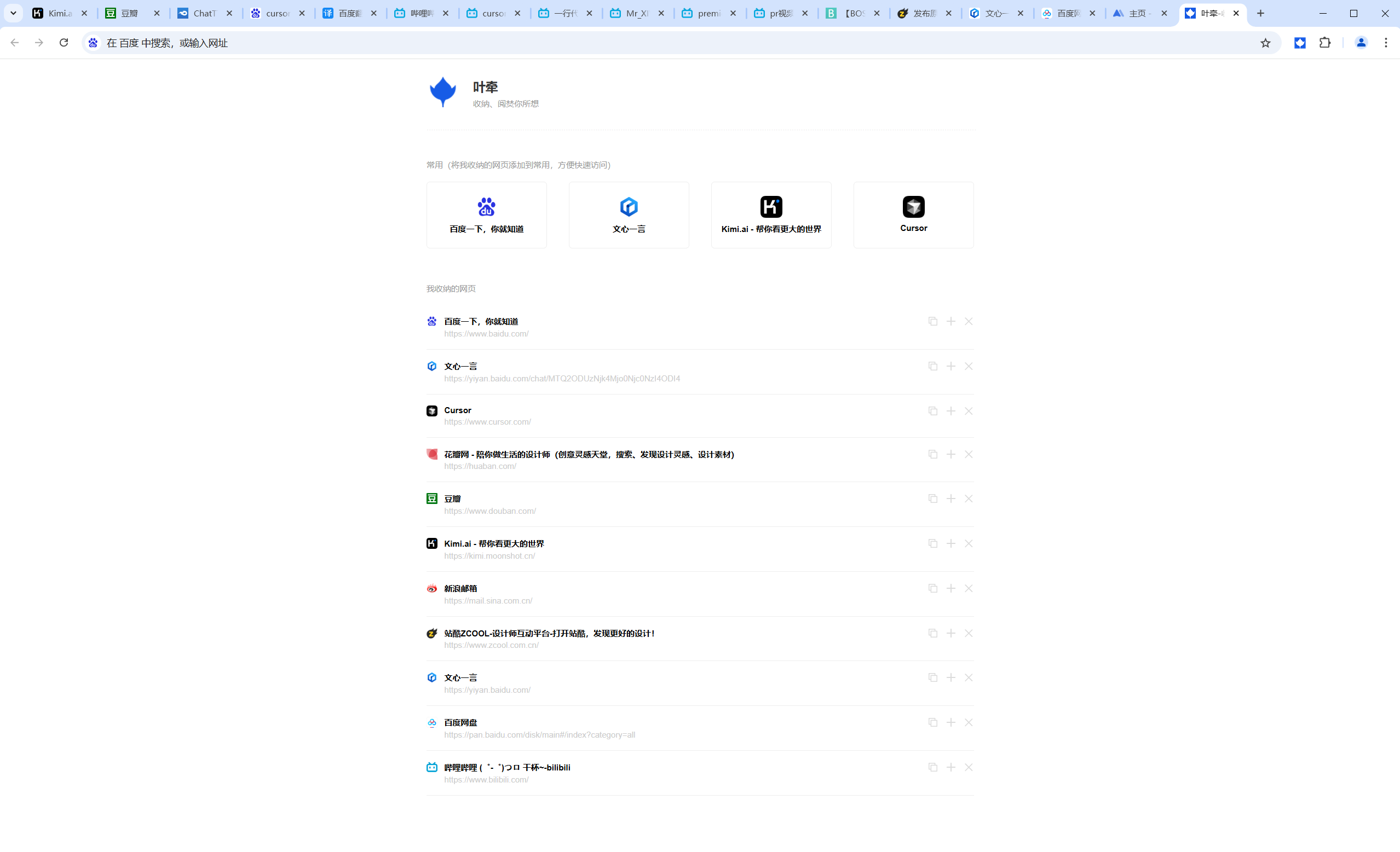Open the 文心一言 shortcut card

pyautogui.click(x=629, y=215)
